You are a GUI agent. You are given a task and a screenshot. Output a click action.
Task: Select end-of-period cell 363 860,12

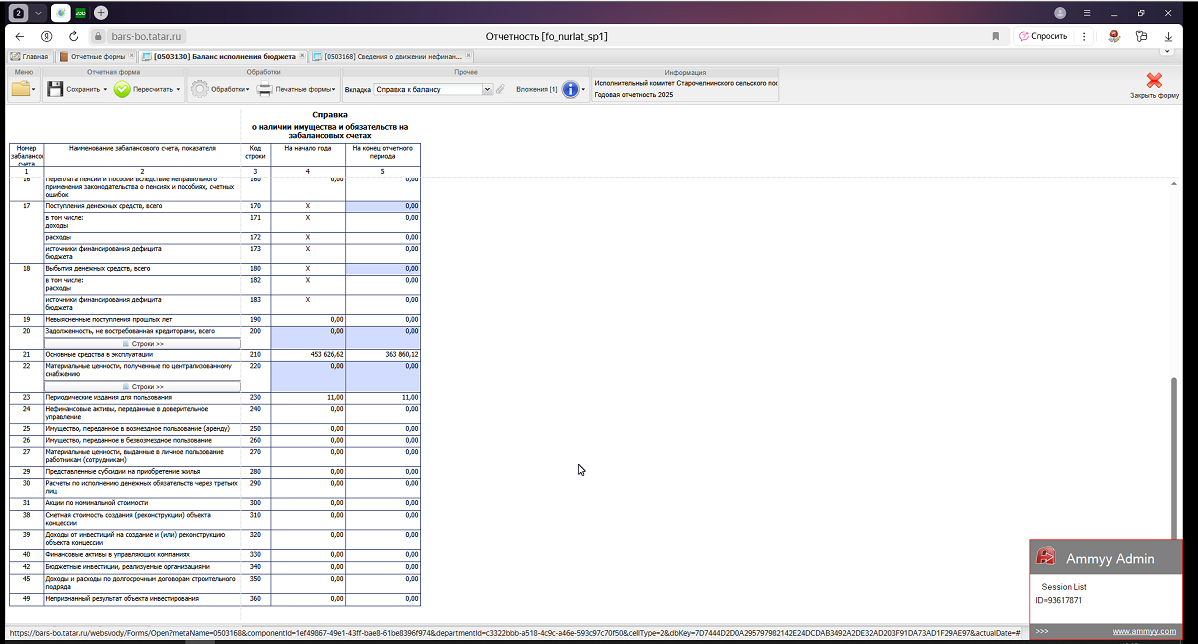383,354
